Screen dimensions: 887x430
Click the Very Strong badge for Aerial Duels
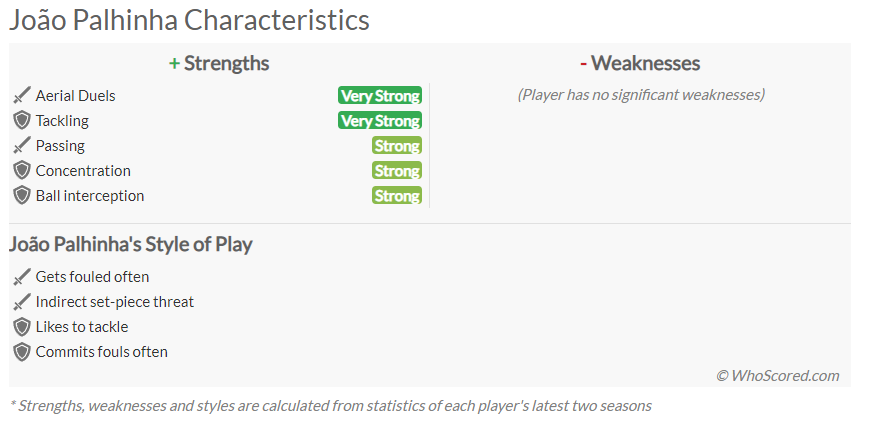380,96
